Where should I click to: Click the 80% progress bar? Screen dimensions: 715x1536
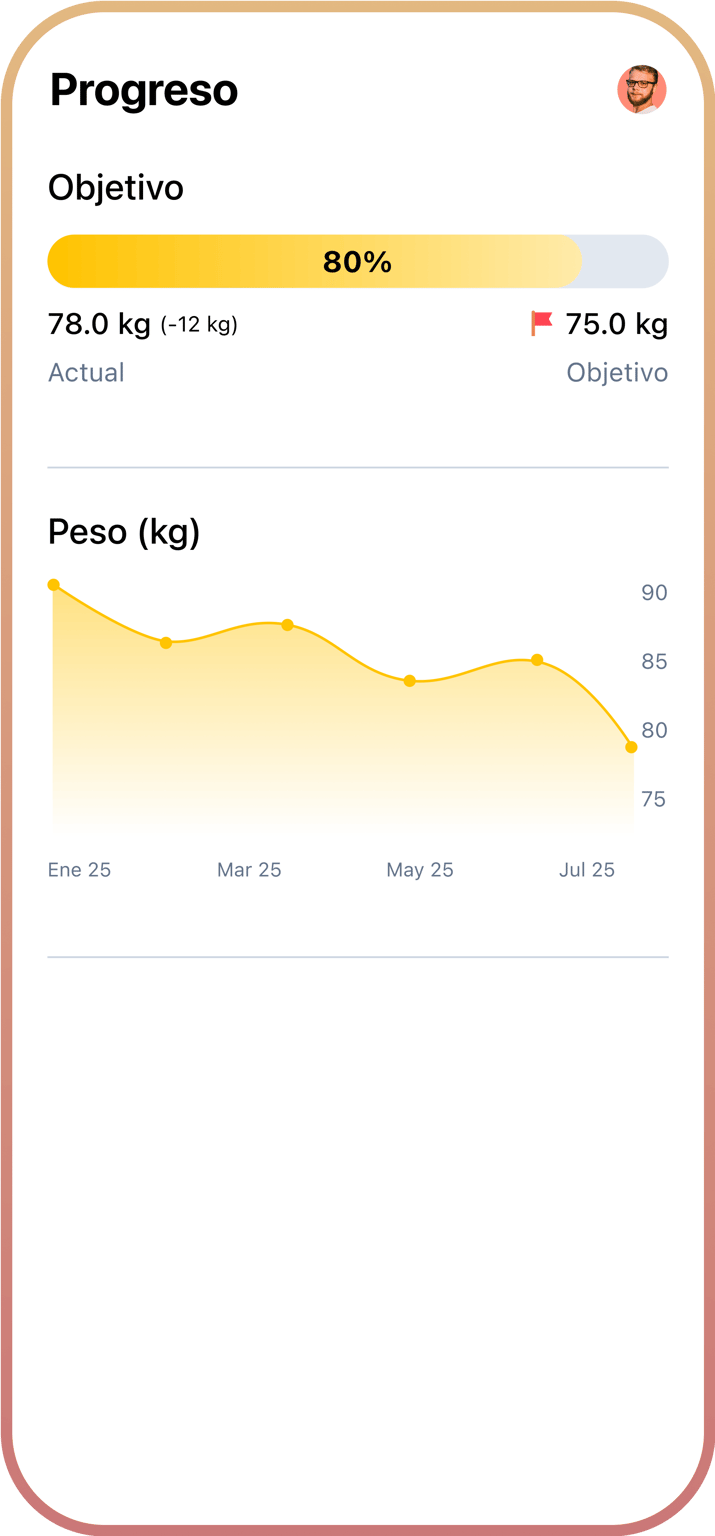point(358,261)
